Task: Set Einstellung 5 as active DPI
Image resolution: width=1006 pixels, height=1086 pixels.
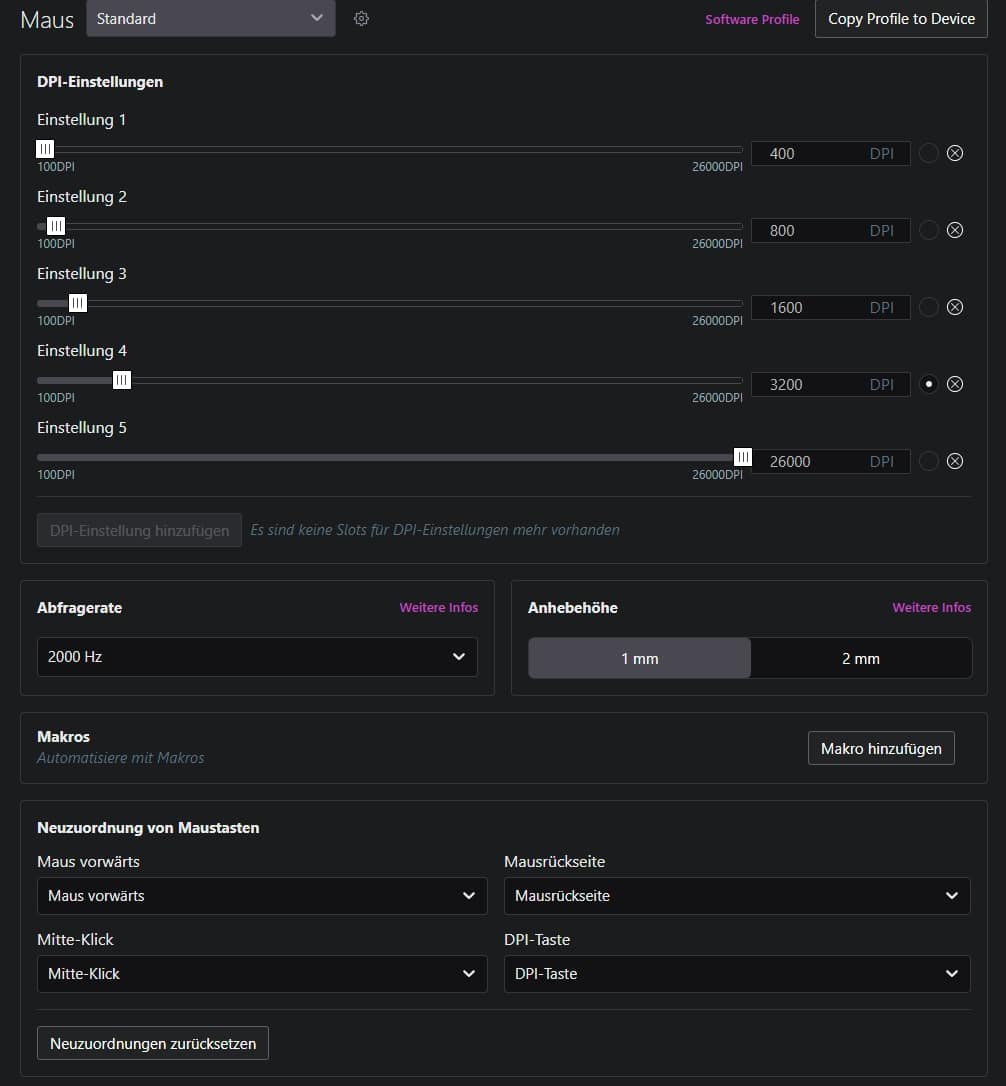Action: tap(929, 461)
